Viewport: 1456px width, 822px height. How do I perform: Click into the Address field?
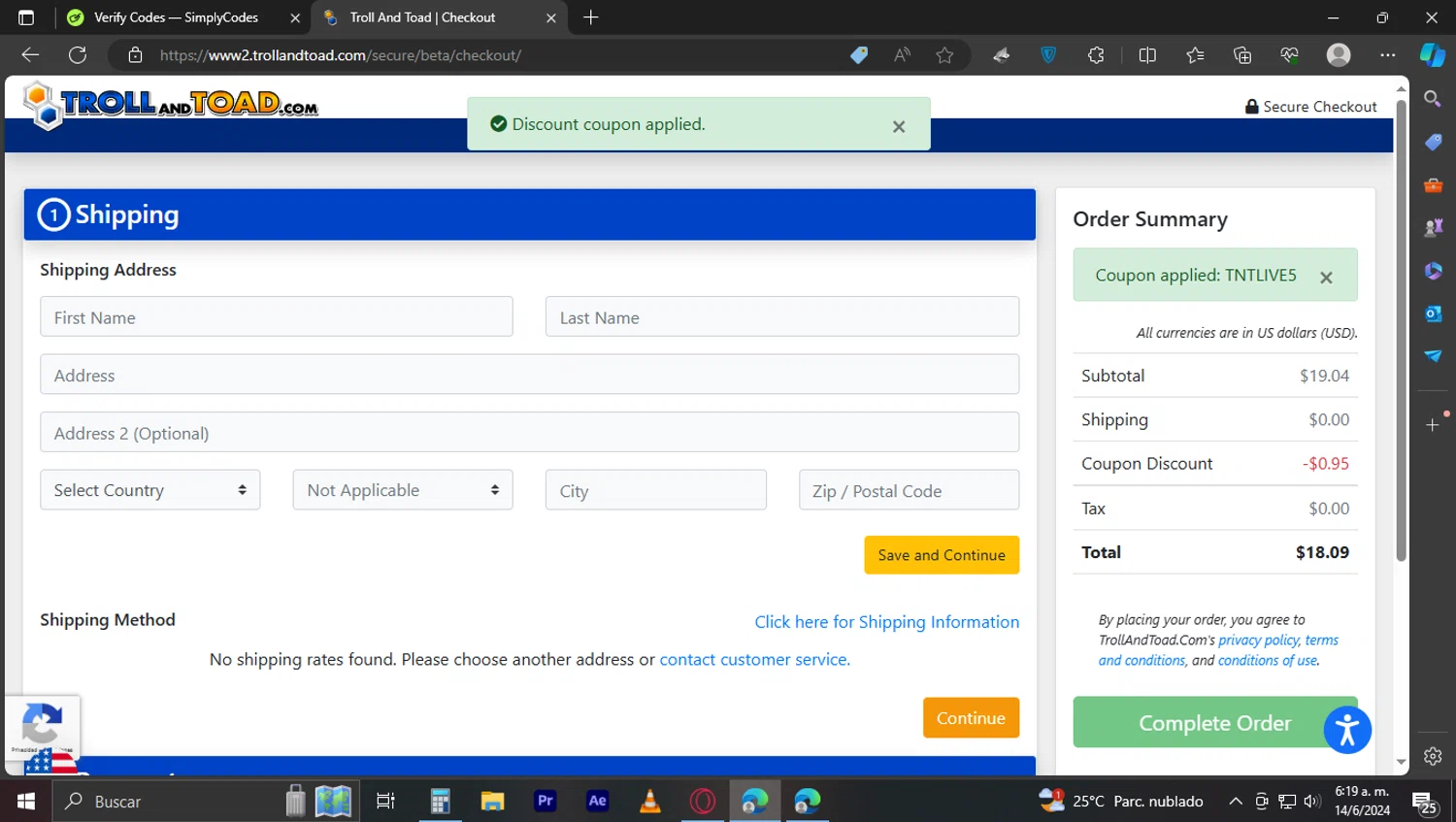(530, 375)
